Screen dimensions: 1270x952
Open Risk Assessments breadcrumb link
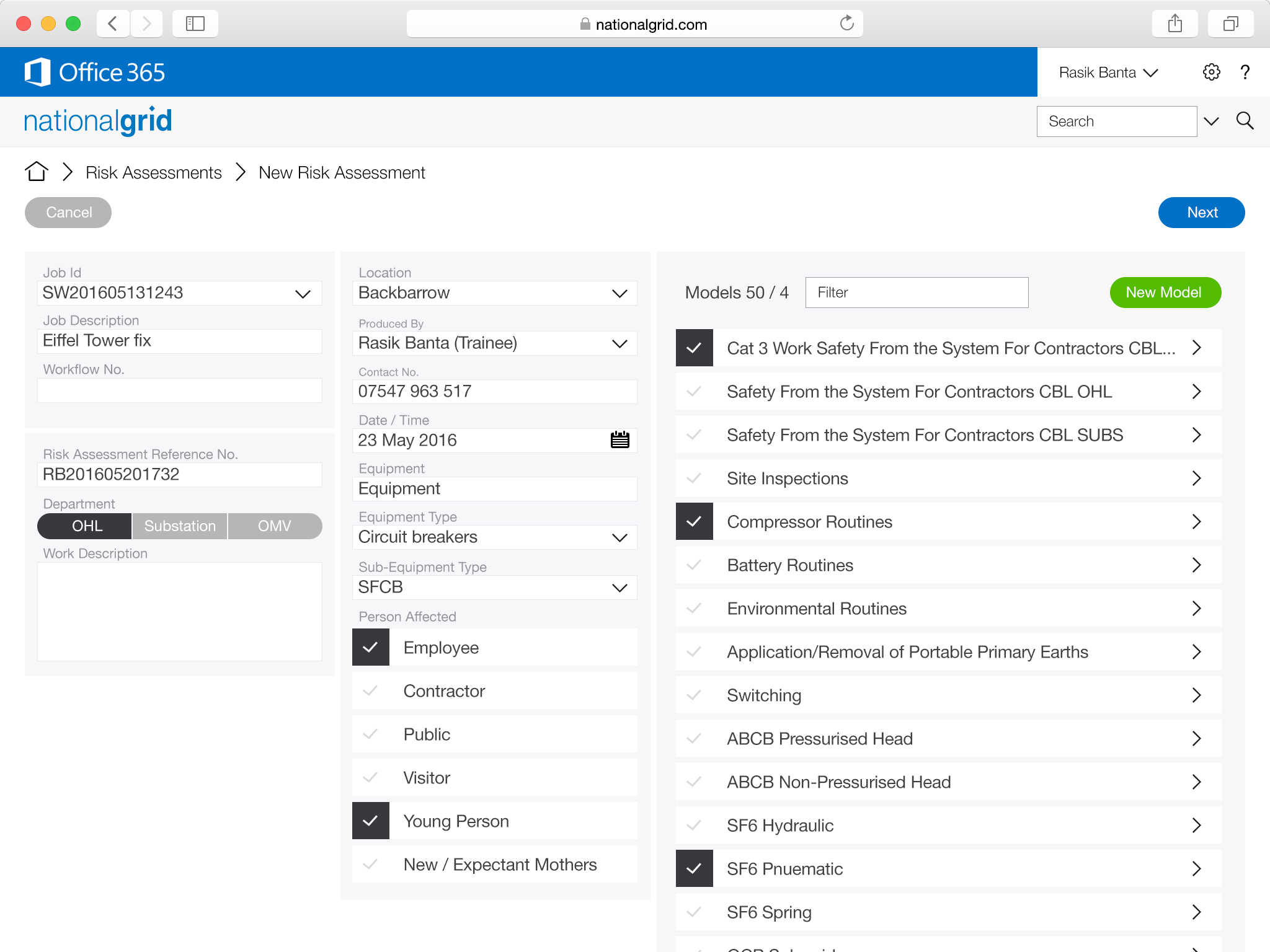point(153,172)
